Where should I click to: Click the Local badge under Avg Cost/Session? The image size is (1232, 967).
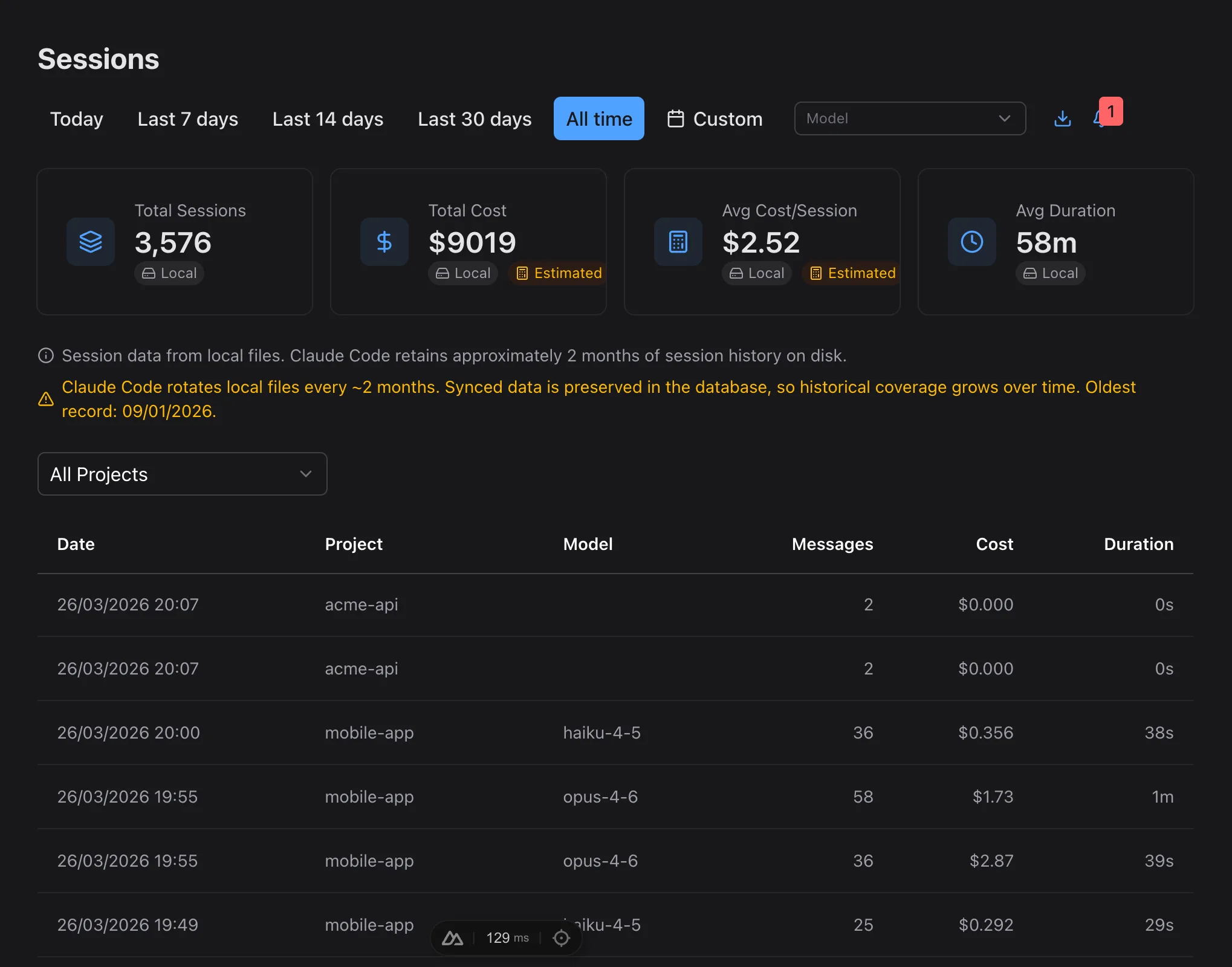[x=757, y=273]
